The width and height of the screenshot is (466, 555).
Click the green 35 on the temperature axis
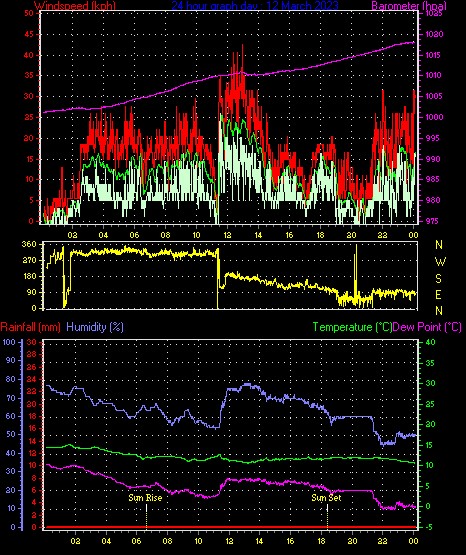[x=430, y=363]
